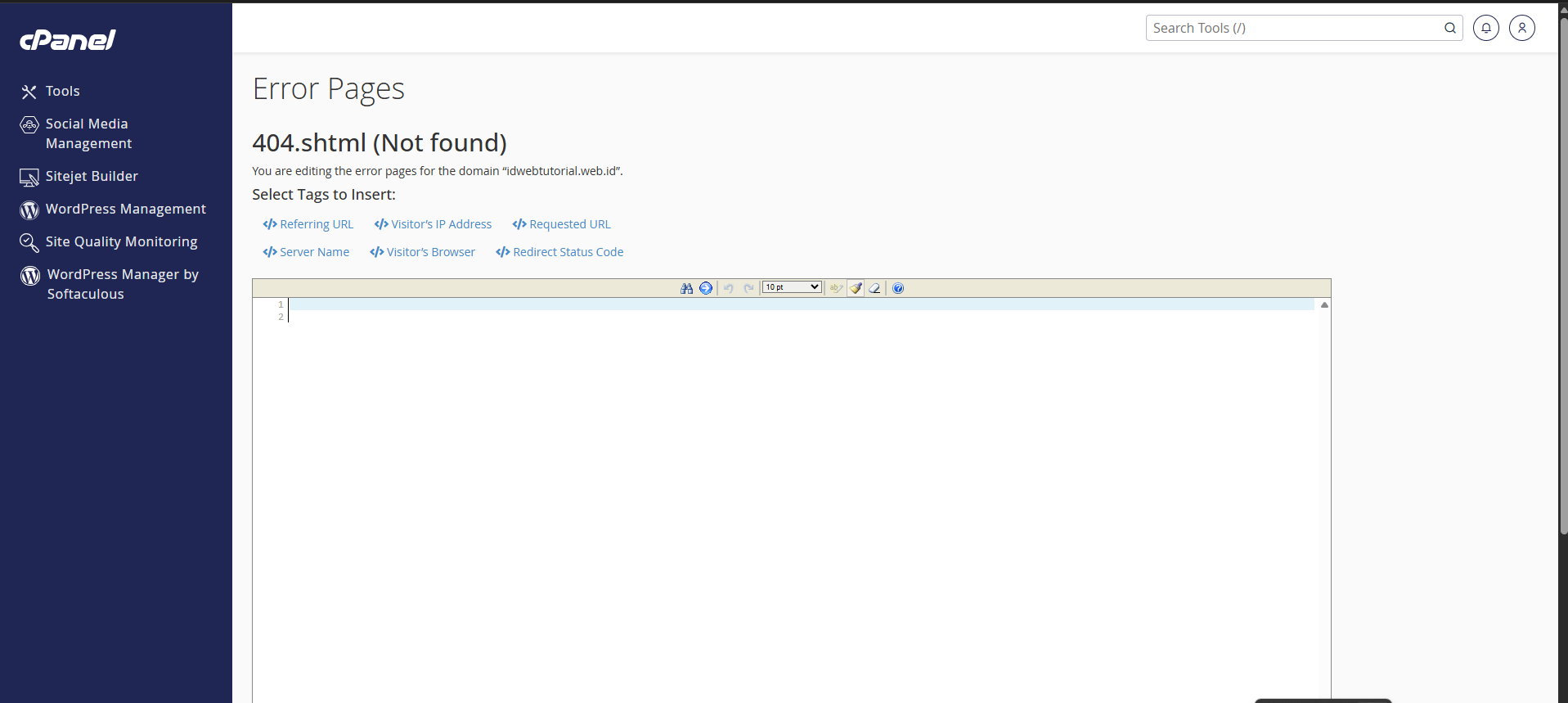1568x703 pixels.
Task: Click the cPanel logo
Action: [68, 39]
